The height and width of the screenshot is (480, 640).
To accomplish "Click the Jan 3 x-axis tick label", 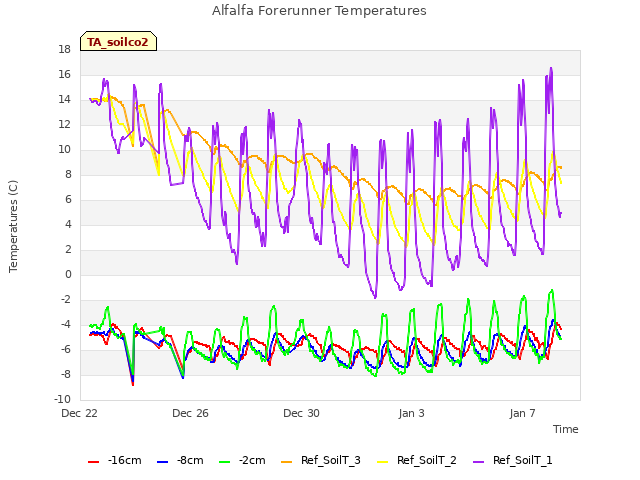I will pos(412,413).
